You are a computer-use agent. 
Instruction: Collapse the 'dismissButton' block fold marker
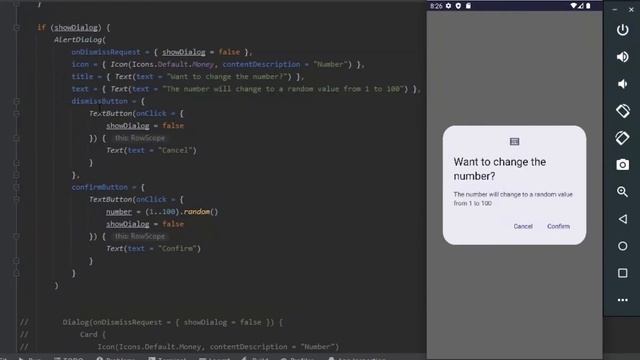pyautogui.click(x=17, y=101)
